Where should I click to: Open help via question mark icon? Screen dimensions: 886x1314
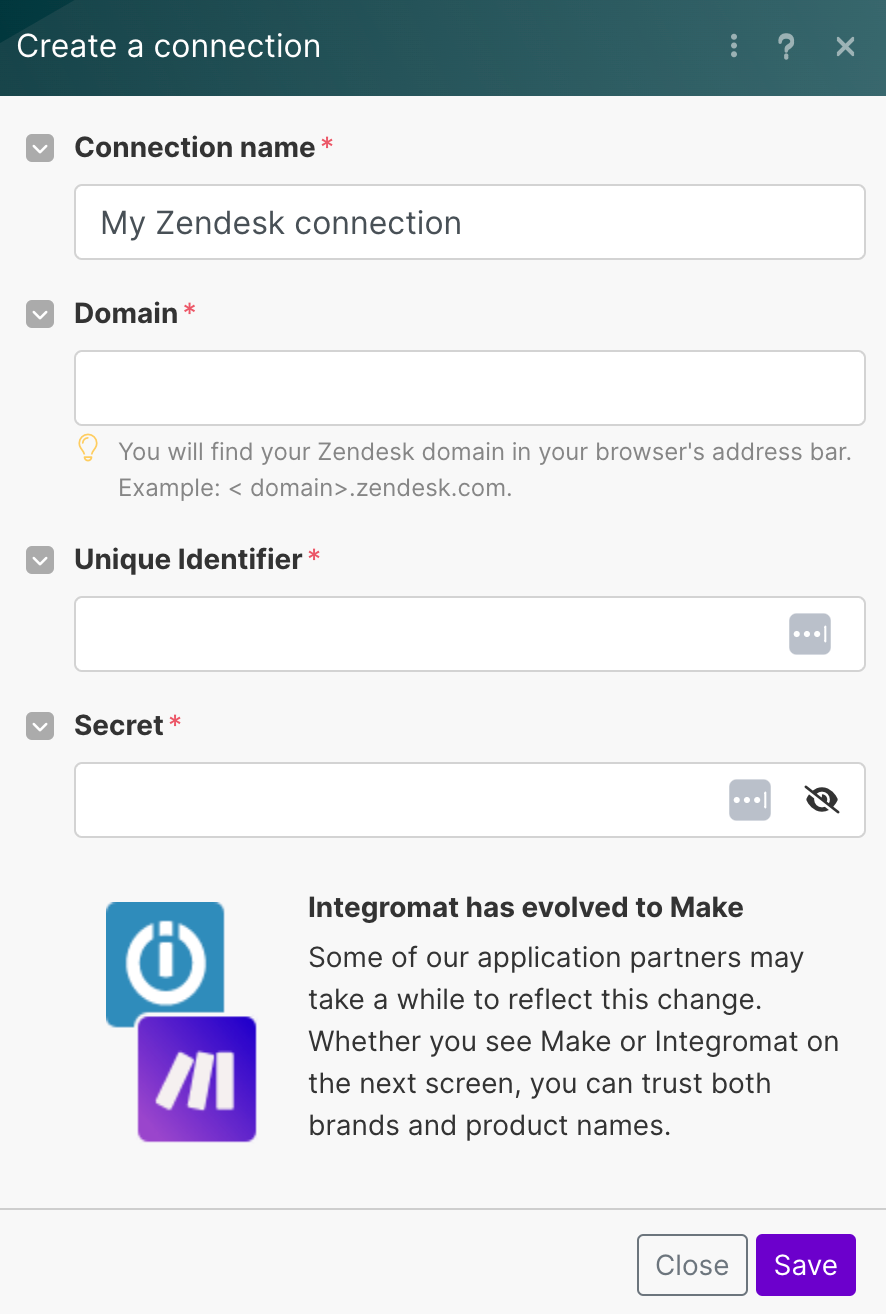tap(787, 46)
